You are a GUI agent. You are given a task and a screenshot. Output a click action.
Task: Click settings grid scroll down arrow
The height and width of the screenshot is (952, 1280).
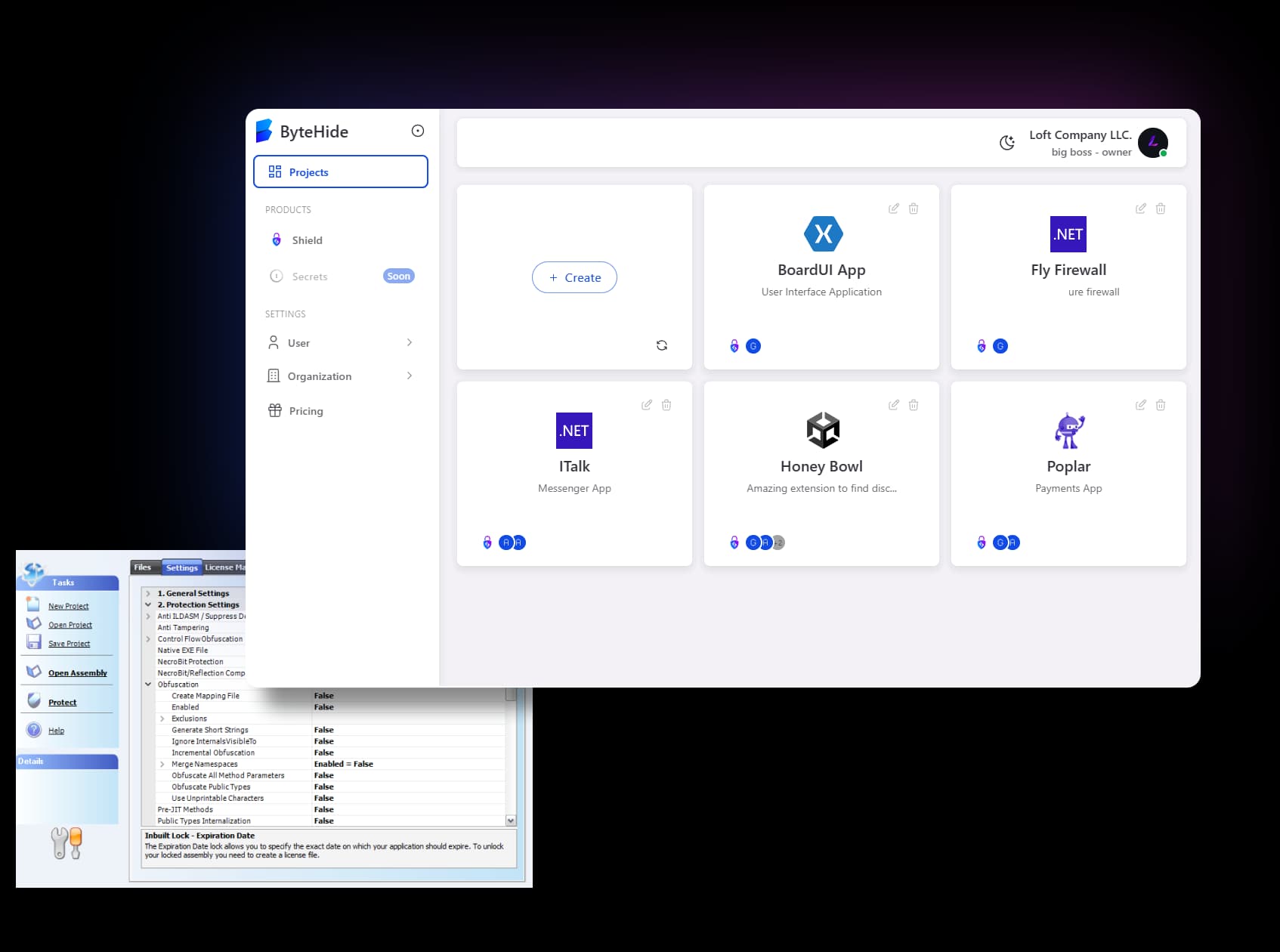pos(511,821)
